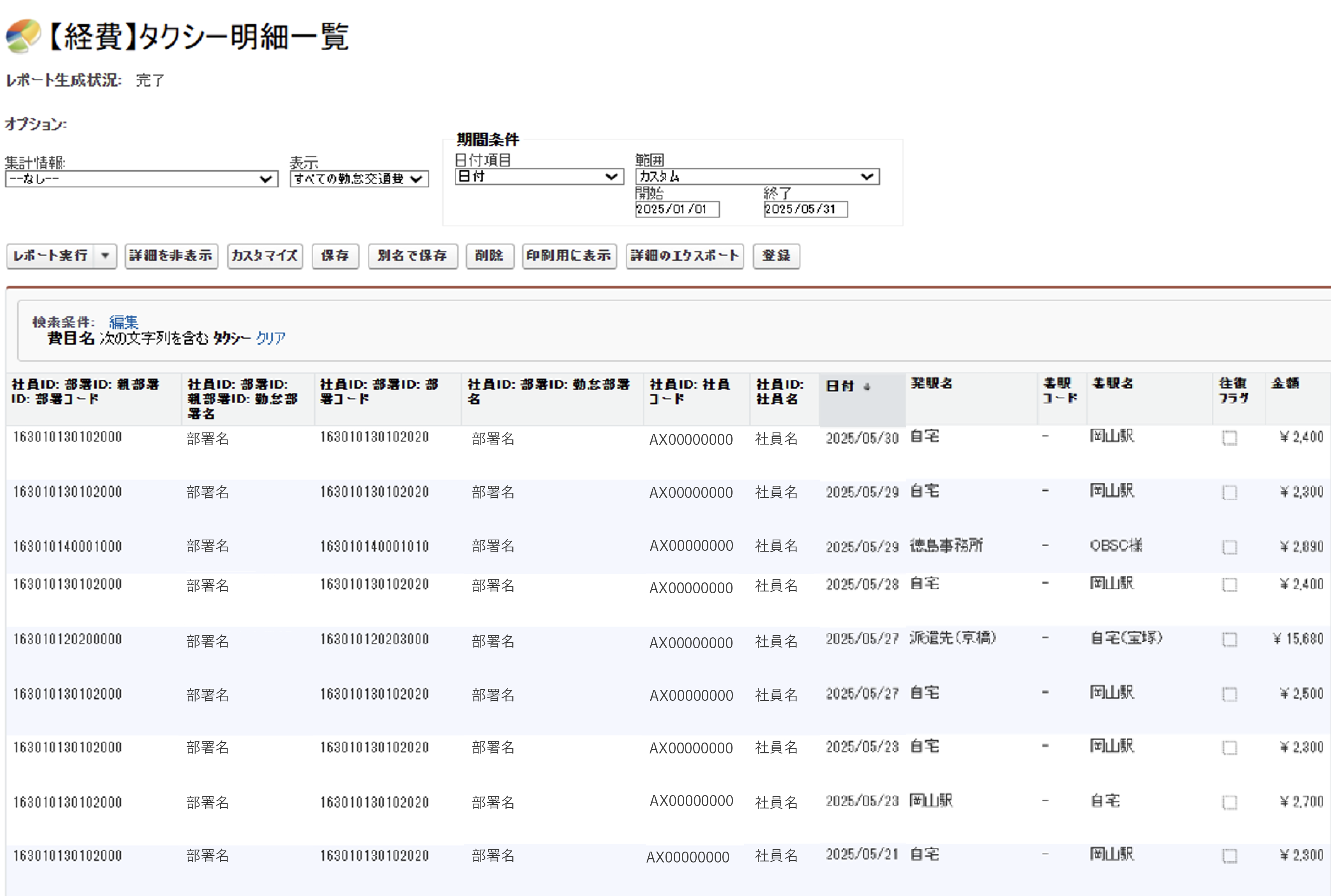1331x896 pixels.
Task: Click the クリア filter link
Action: coord(270,338)
